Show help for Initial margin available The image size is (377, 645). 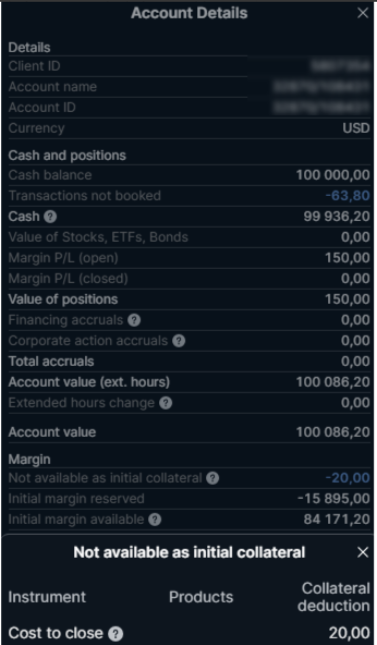coord(155,520)
